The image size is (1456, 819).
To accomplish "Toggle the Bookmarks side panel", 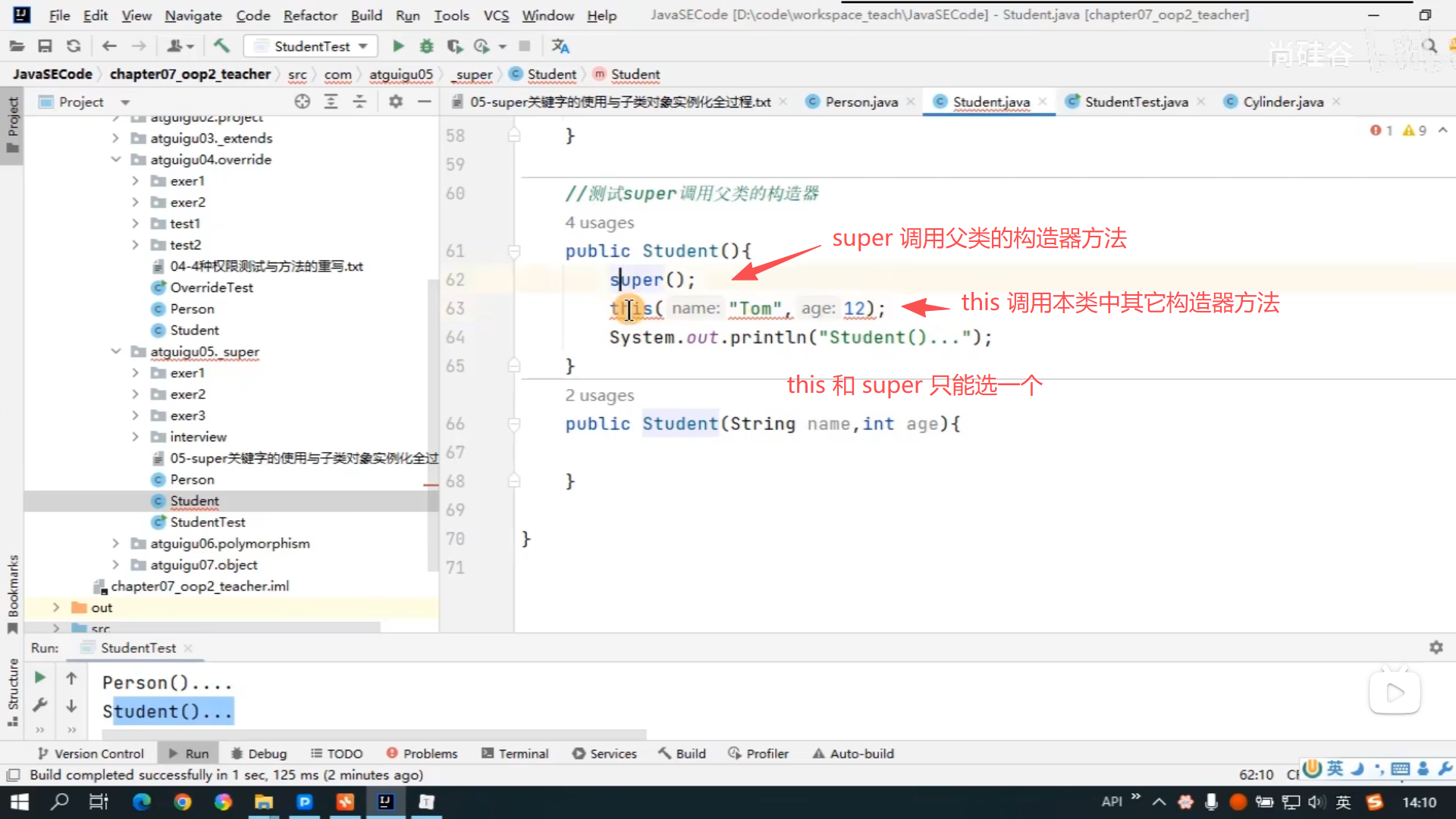I will point(13,591).
